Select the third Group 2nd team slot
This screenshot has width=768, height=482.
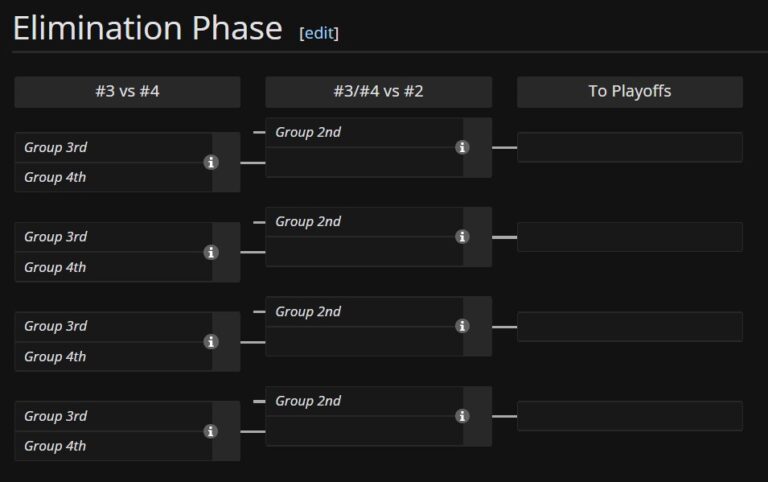[x=364, y=311]
